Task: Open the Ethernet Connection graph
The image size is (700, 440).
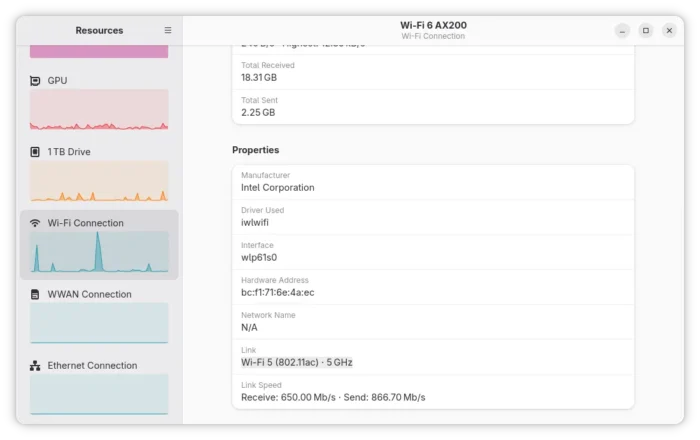Action: point(99,394)
